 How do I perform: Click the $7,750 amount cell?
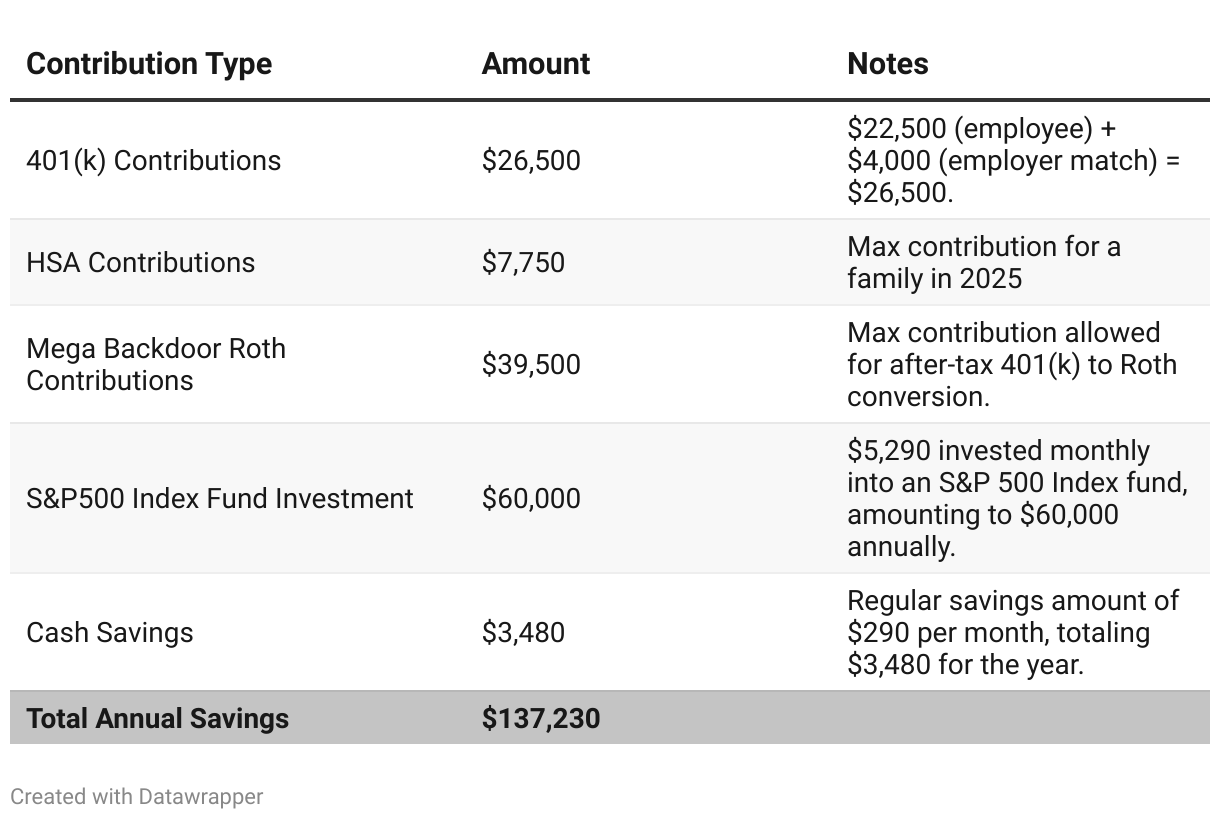[524, 263]
